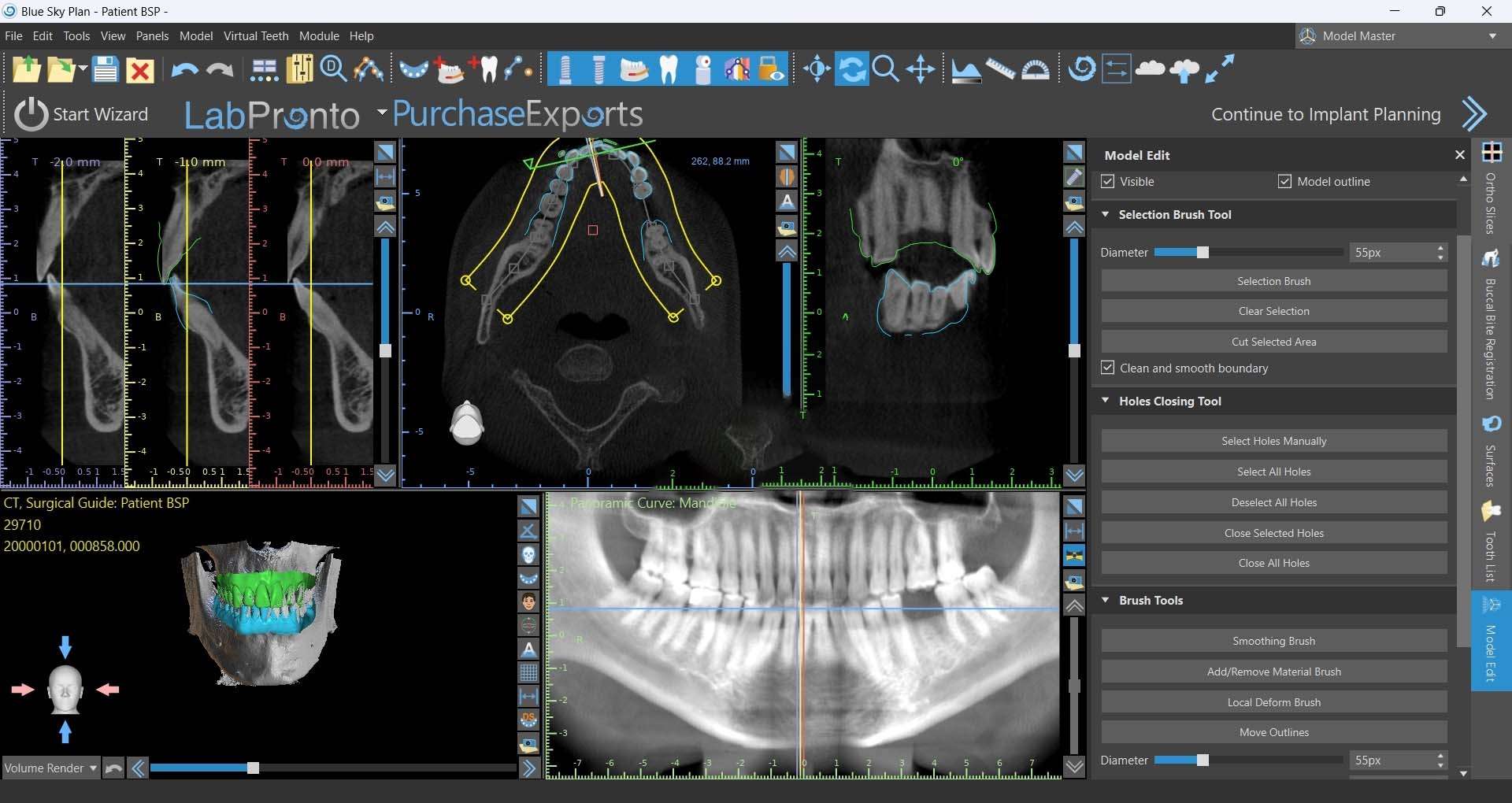Click the magnifier zoom tool in toolbar
Image resolution: width=1512 pixels, height=803 pixels.
tap(886, 70)
